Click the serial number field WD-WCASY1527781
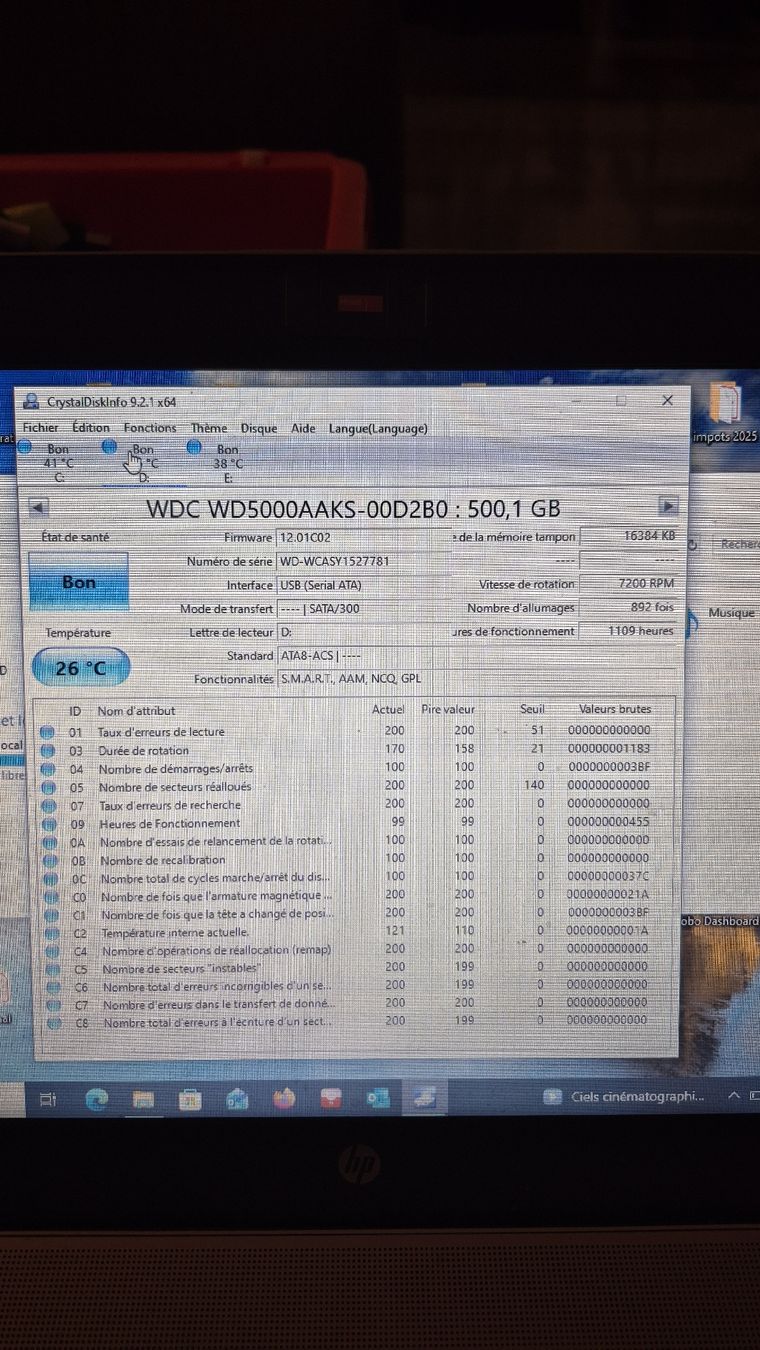760x1350 pixels. (362, 561)
